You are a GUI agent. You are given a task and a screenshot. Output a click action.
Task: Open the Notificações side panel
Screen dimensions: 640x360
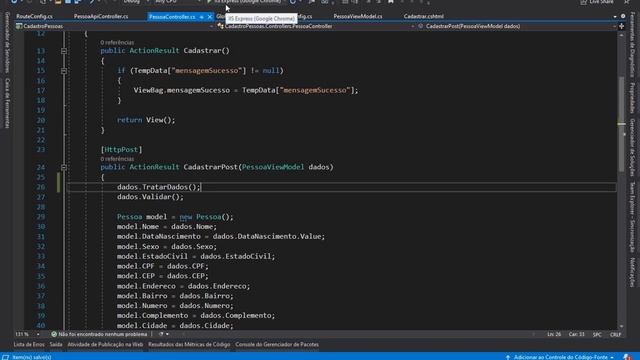[x=632, y=272]
